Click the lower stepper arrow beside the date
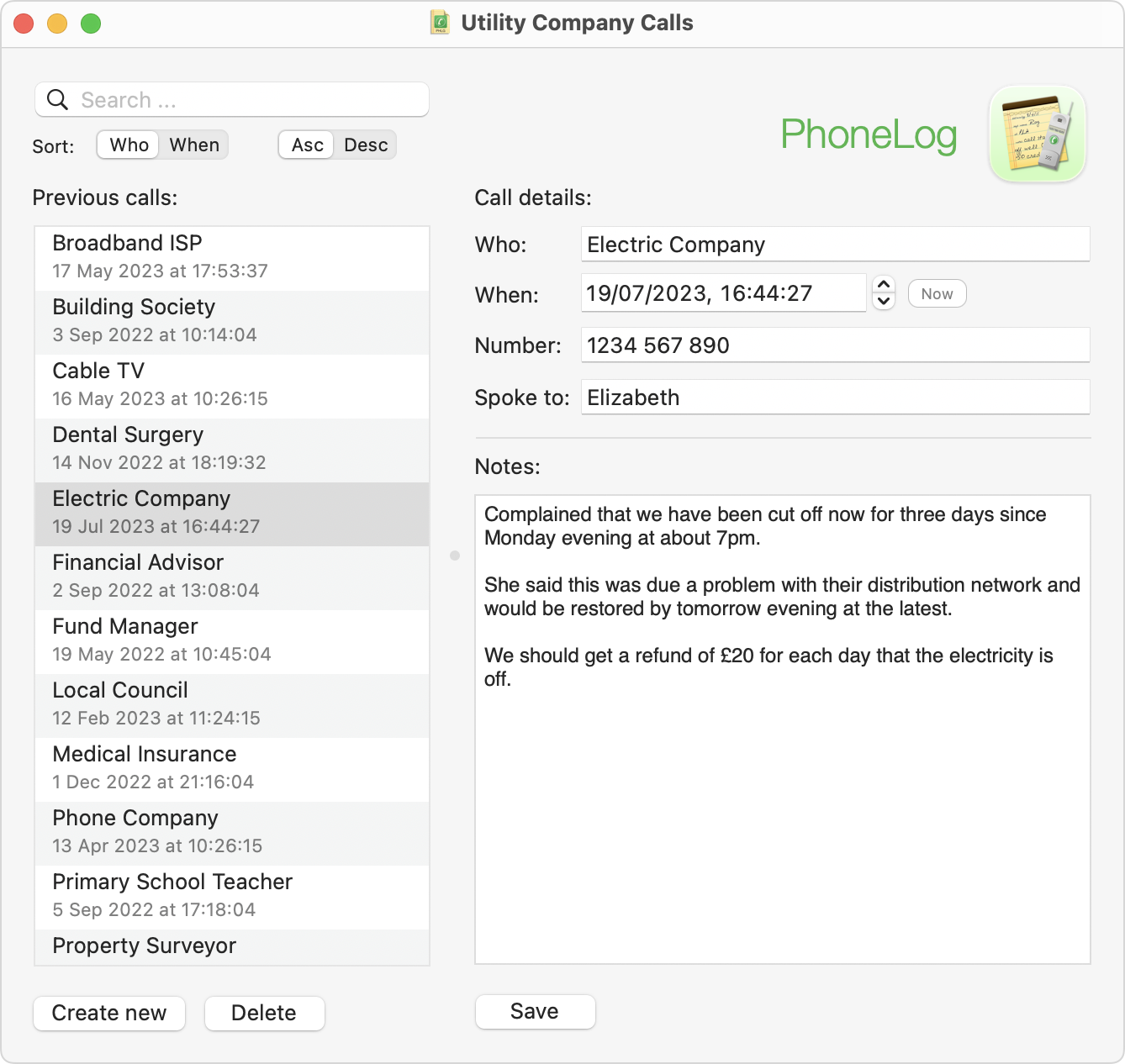Image resolution: width=1125 pixels, height=1064 pixels. click(x=884, y=302)
